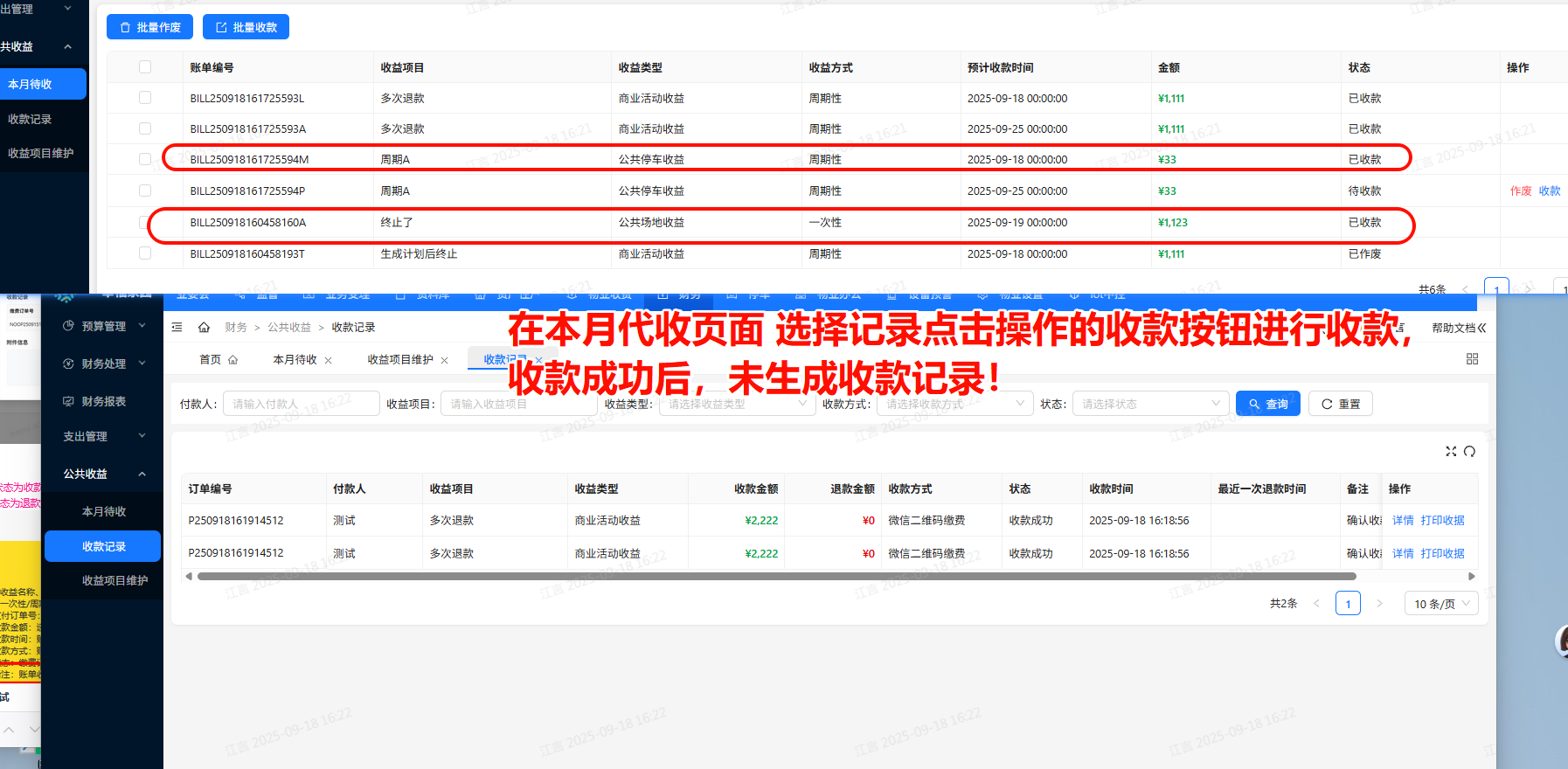Expand the 财务处理 sidebar menu

[142, 364]
